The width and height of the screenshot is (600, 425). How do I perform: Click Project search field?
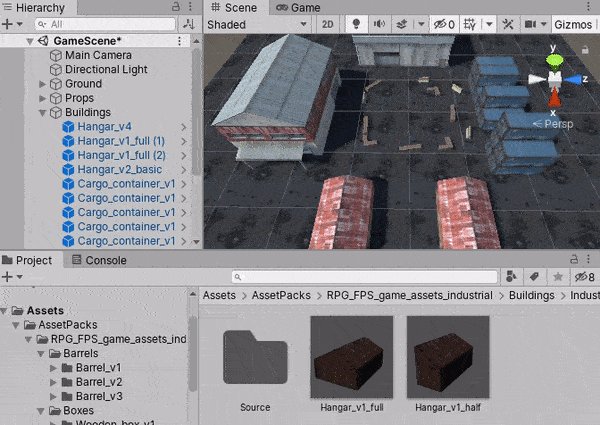pos(365,277)
